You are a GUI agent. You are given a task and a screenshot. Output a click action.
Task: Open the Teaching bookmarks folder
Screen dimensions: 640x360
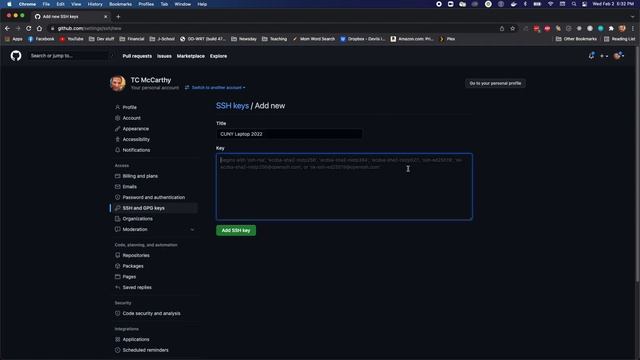tap(274, 39)
